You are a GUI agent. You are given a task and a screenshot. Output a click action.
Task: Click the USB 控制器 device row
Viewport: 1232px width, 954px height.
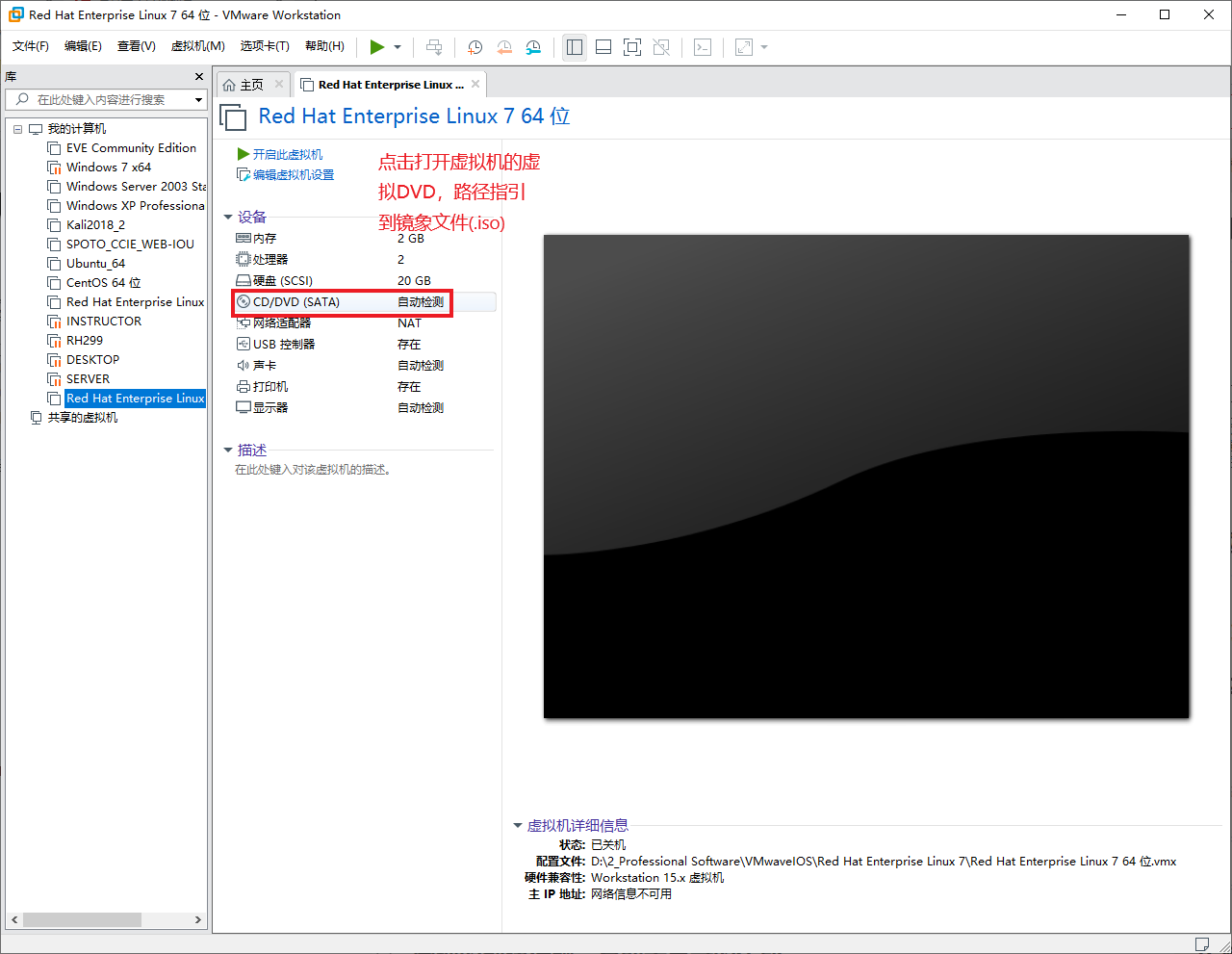pos(364,345)
